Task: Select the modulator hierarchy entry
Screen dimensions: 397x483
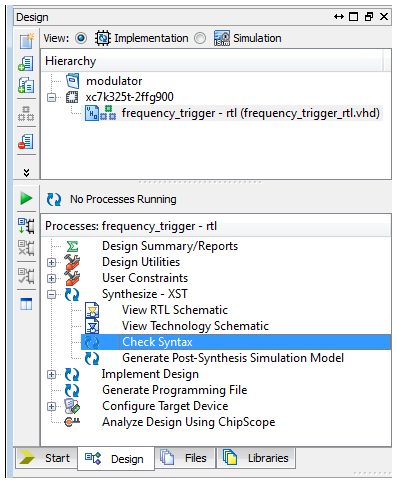Action: pos(114,81)
